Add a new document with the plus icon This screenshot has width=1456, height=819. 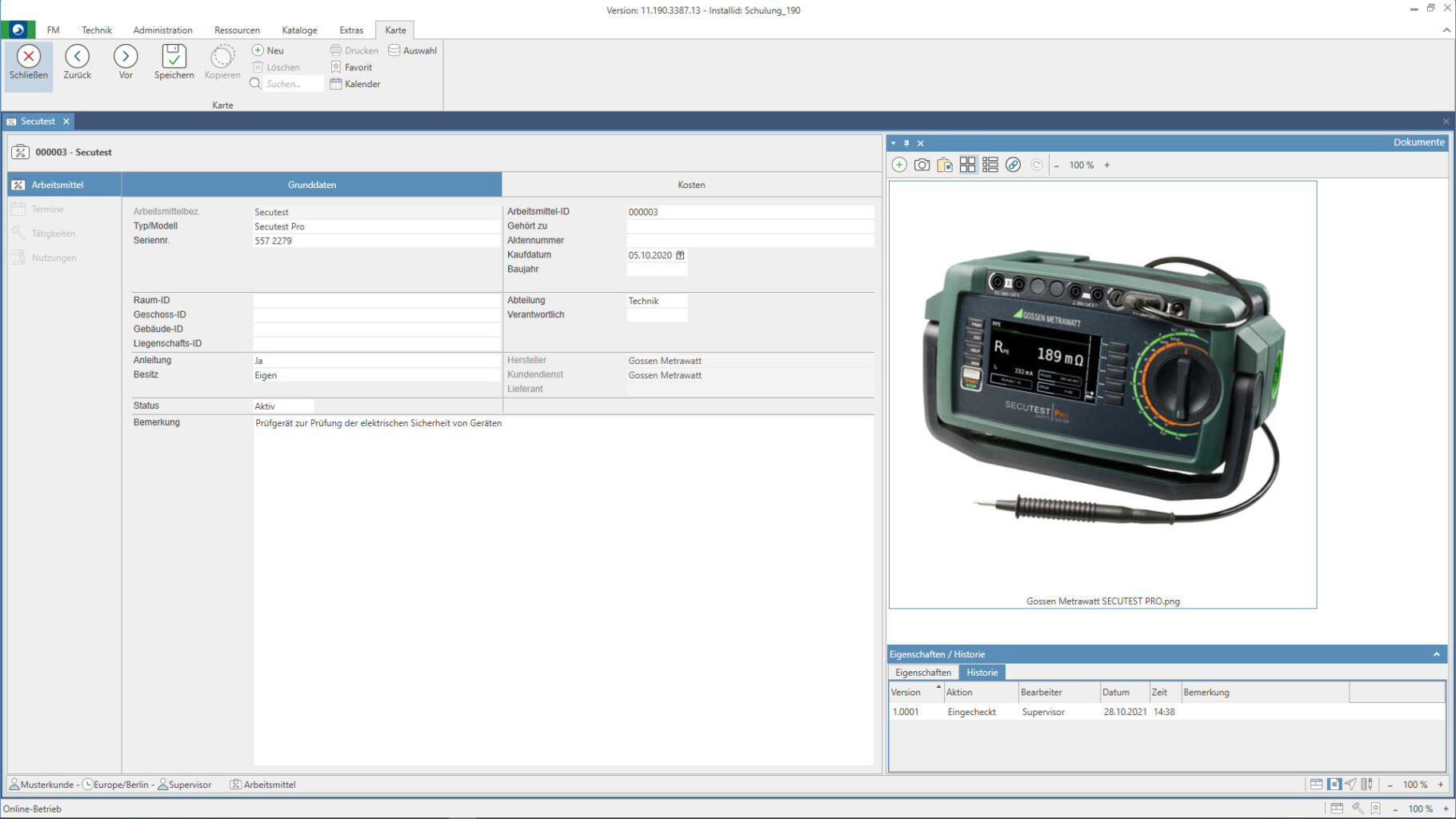tap(899, 165)
